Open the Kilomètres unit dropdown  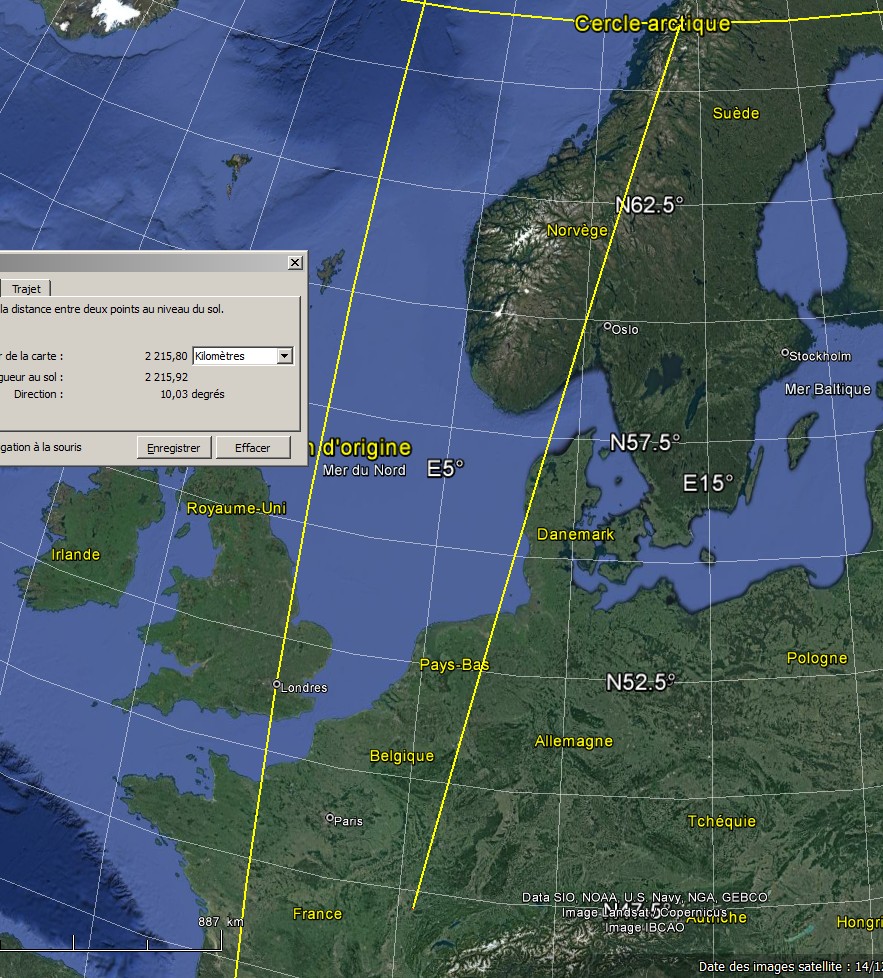click(285, 356)
